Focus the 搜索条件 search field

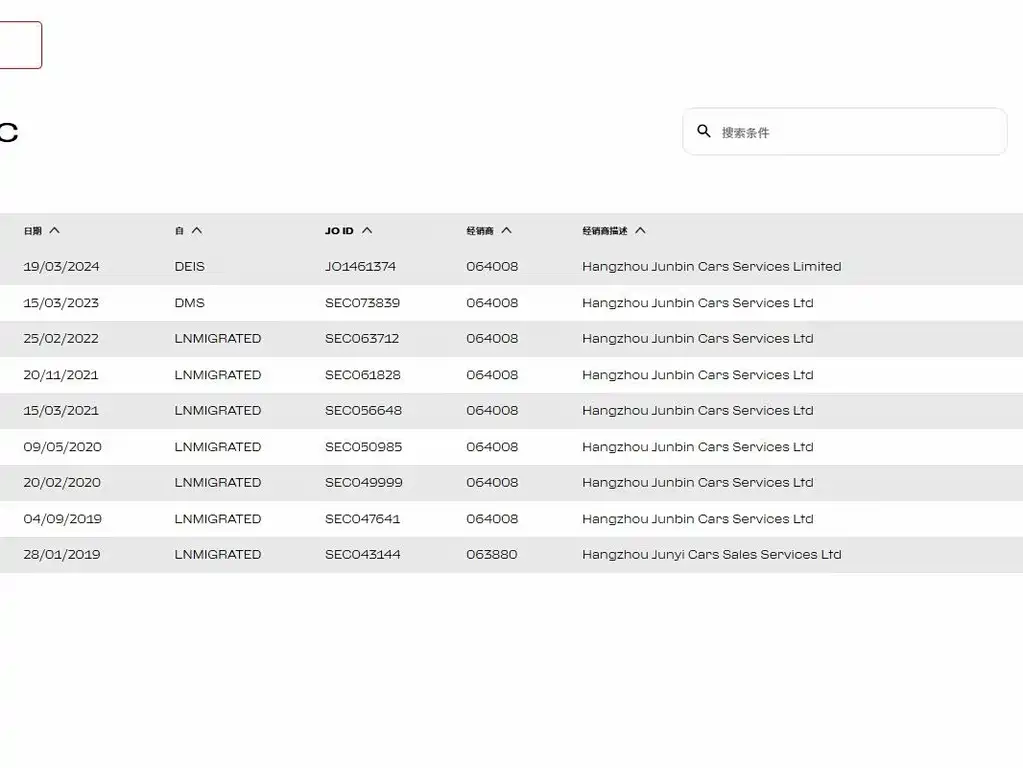[844, 132]
